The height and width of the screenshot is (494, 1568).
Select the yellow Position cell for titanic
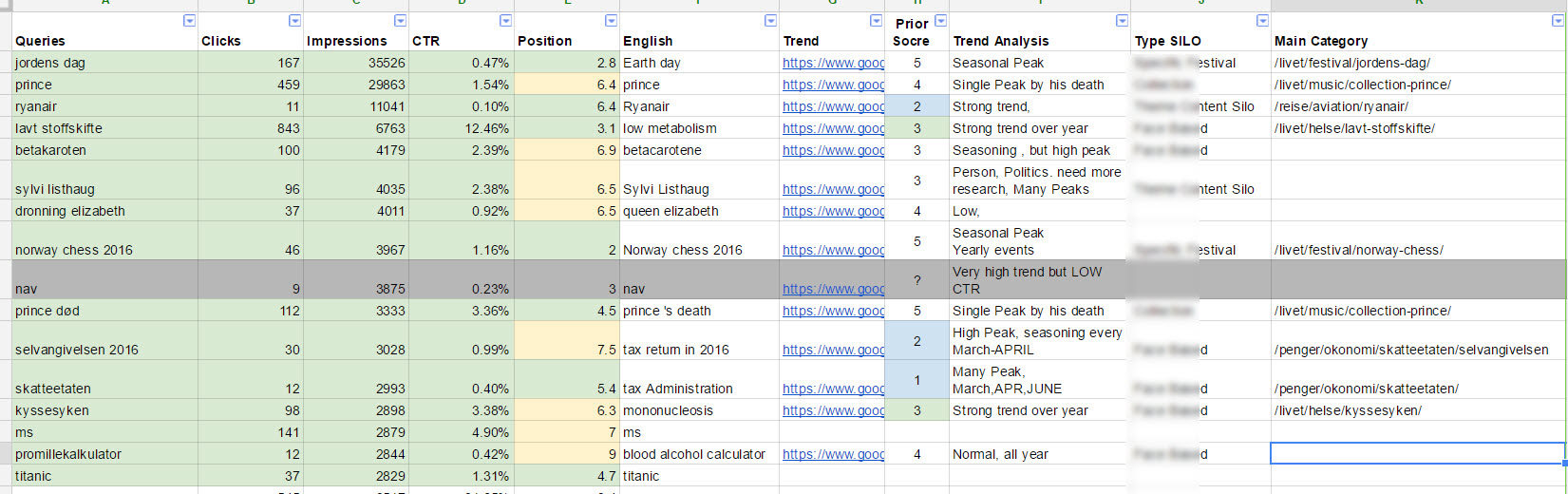pos(566,476)
